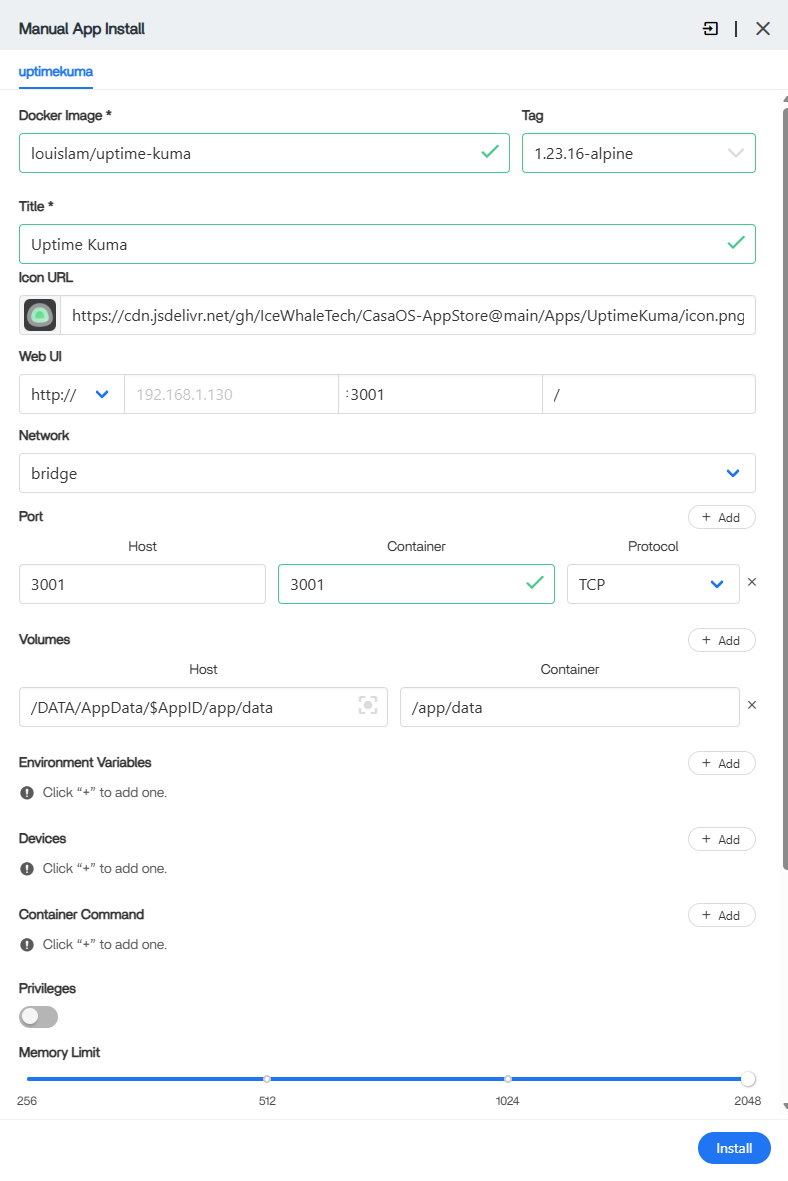Open the Tag dropdown showing 1.23.16-alpine

[638, 153]
